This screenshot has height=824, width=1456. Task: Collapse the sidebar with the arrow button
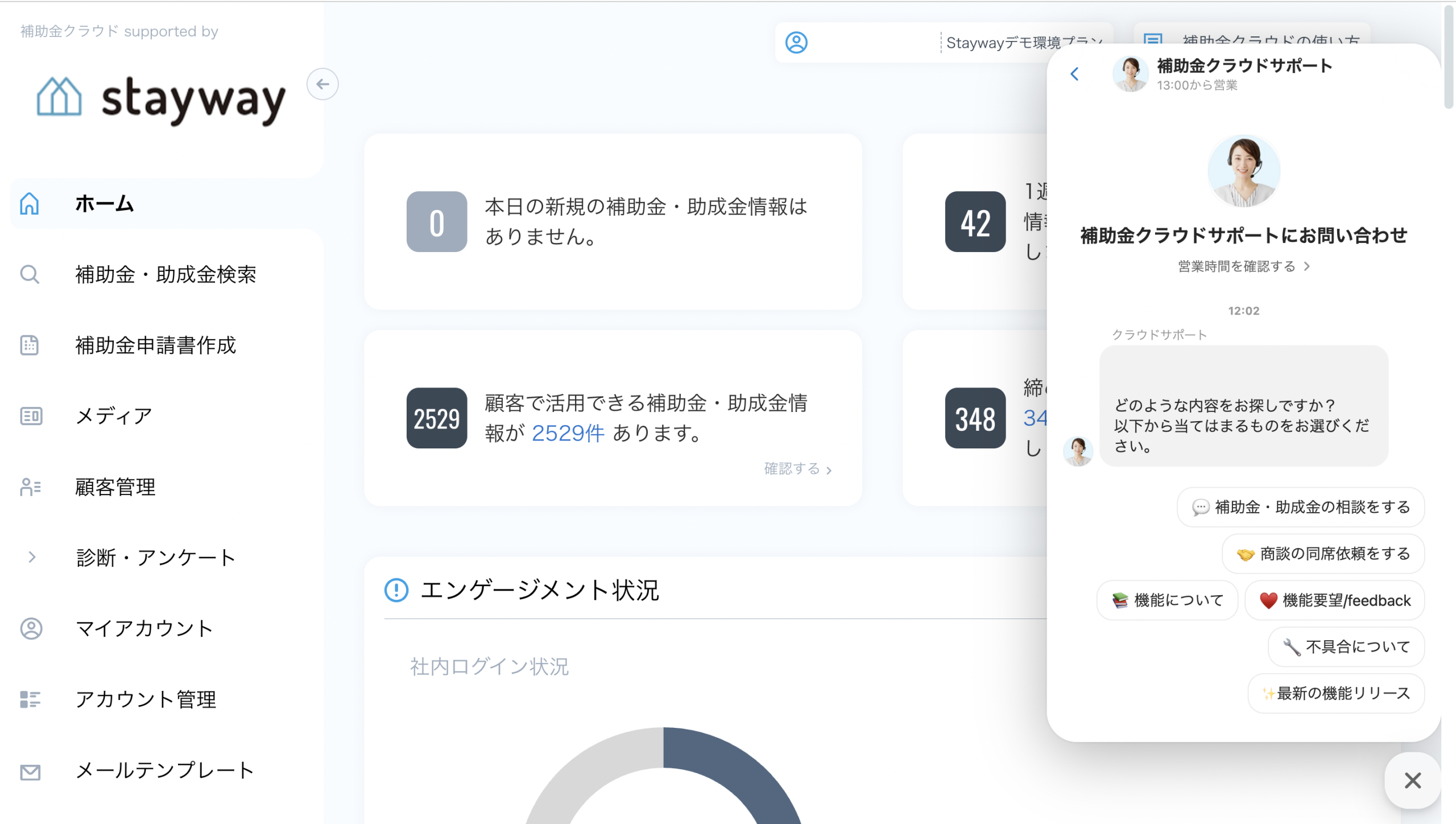[x=322, y=84]
